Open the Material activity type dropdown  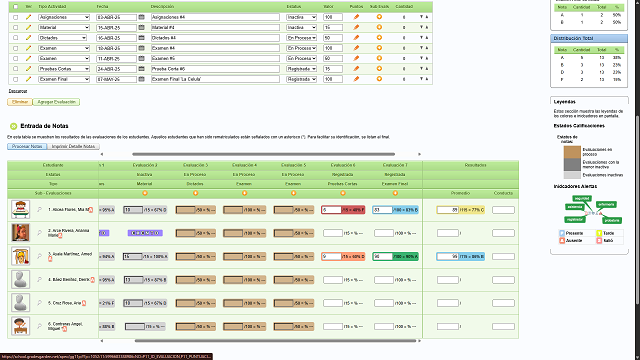click(x=64, y=27)
